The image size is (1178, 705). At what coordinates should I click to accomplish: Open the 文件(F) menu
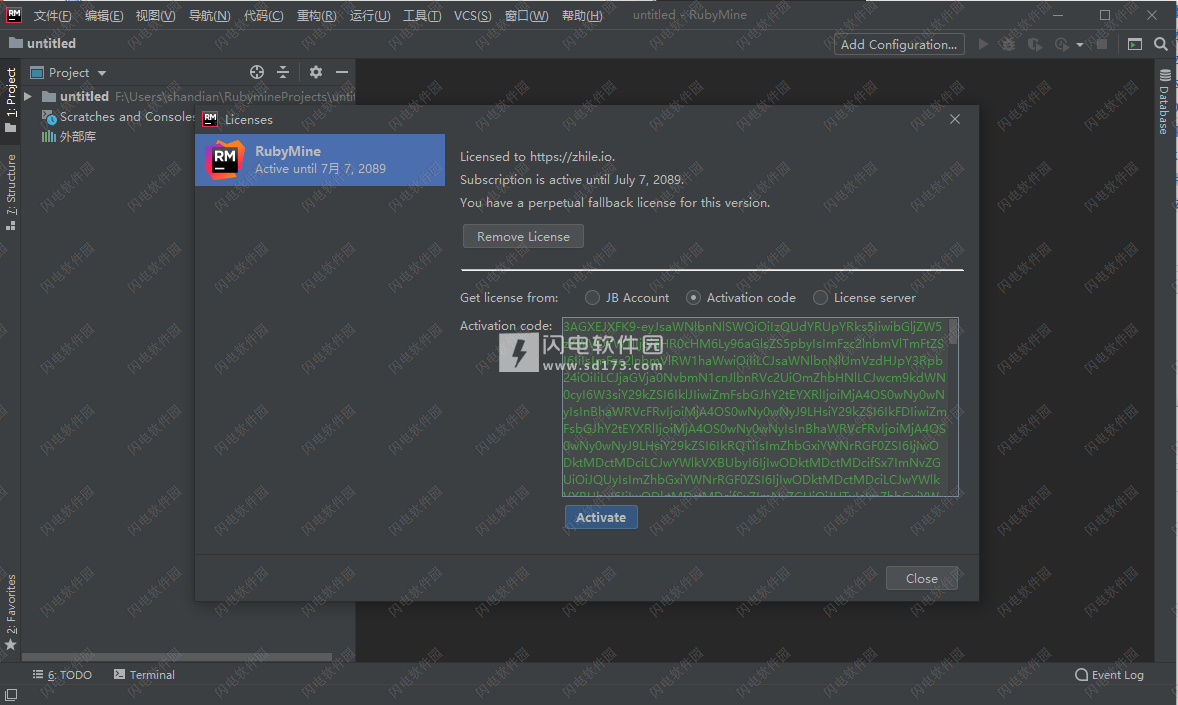tap(53, 16)
